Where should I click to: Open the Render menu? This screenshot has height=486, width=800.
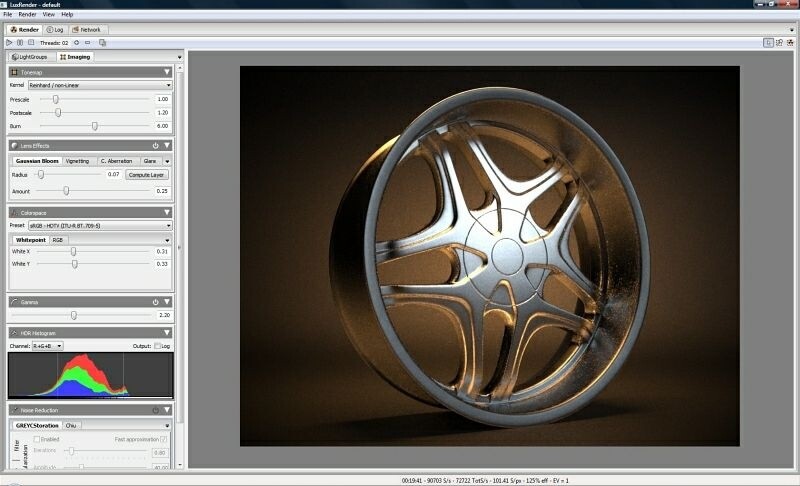pyautogui.click(x=27, y=14)
